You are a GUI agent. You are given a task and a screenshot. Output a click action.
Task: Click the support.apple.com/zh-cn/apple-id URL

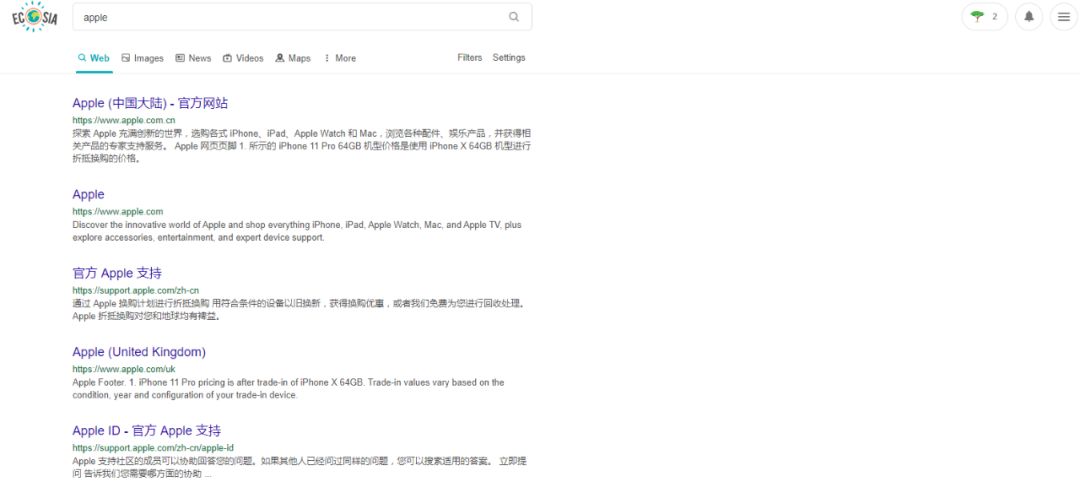[x=153, y=448]
